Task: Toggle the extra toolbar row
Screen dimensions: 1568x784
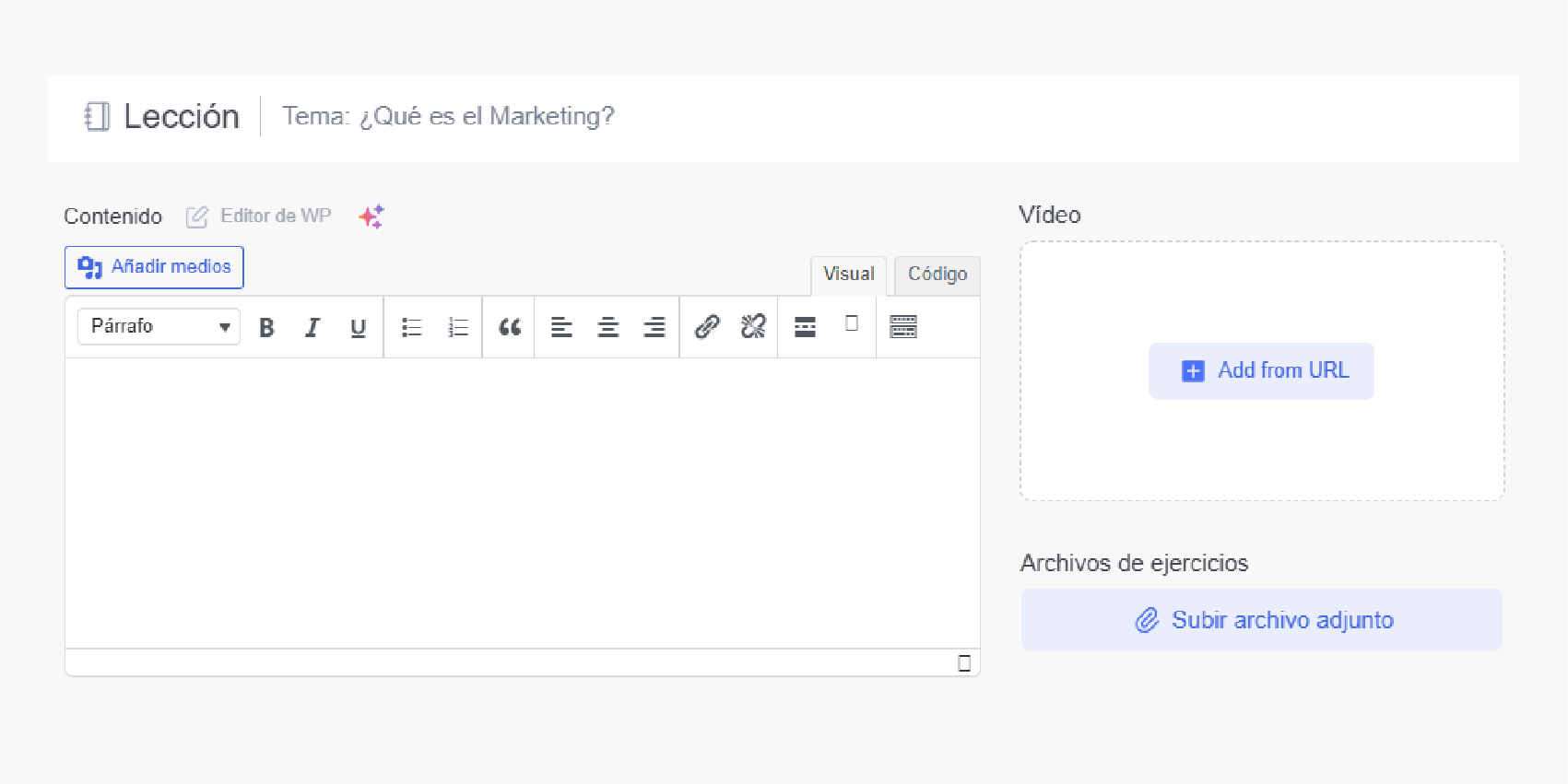Action: (x=903, y=327)
